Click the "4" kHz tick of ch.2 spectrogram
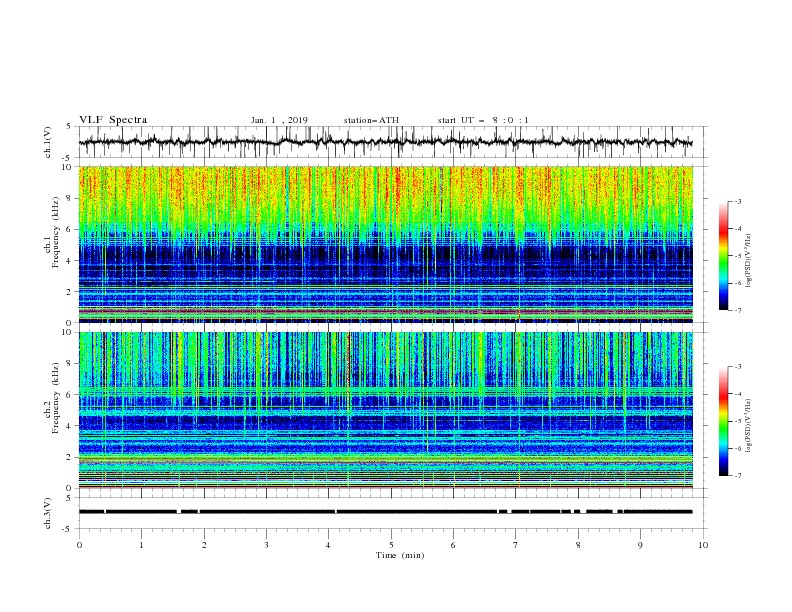Viewport: 792px width, 612px height. (x=70, y=426)
